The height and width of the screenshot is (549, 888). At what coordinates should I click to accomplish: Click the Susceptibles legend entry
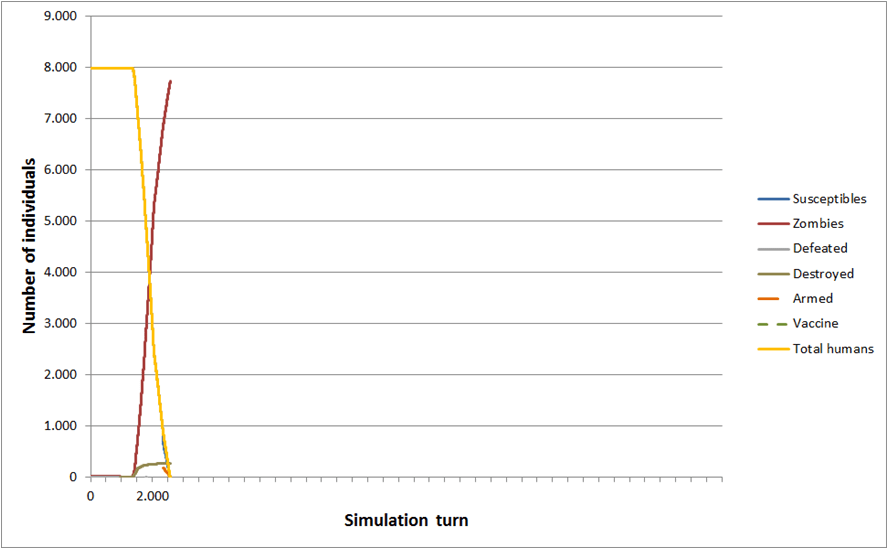tap(829, 199)
